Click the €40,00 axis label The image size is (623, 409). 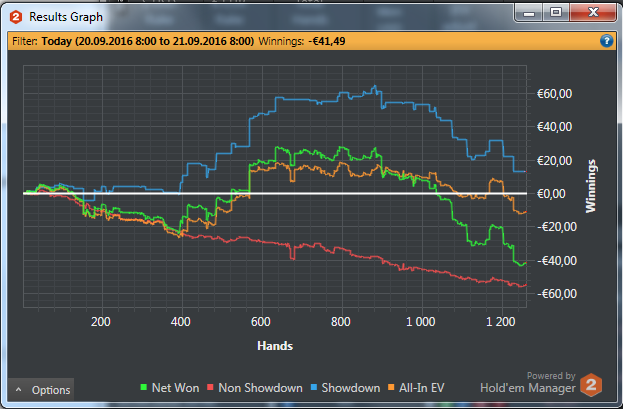554,127
